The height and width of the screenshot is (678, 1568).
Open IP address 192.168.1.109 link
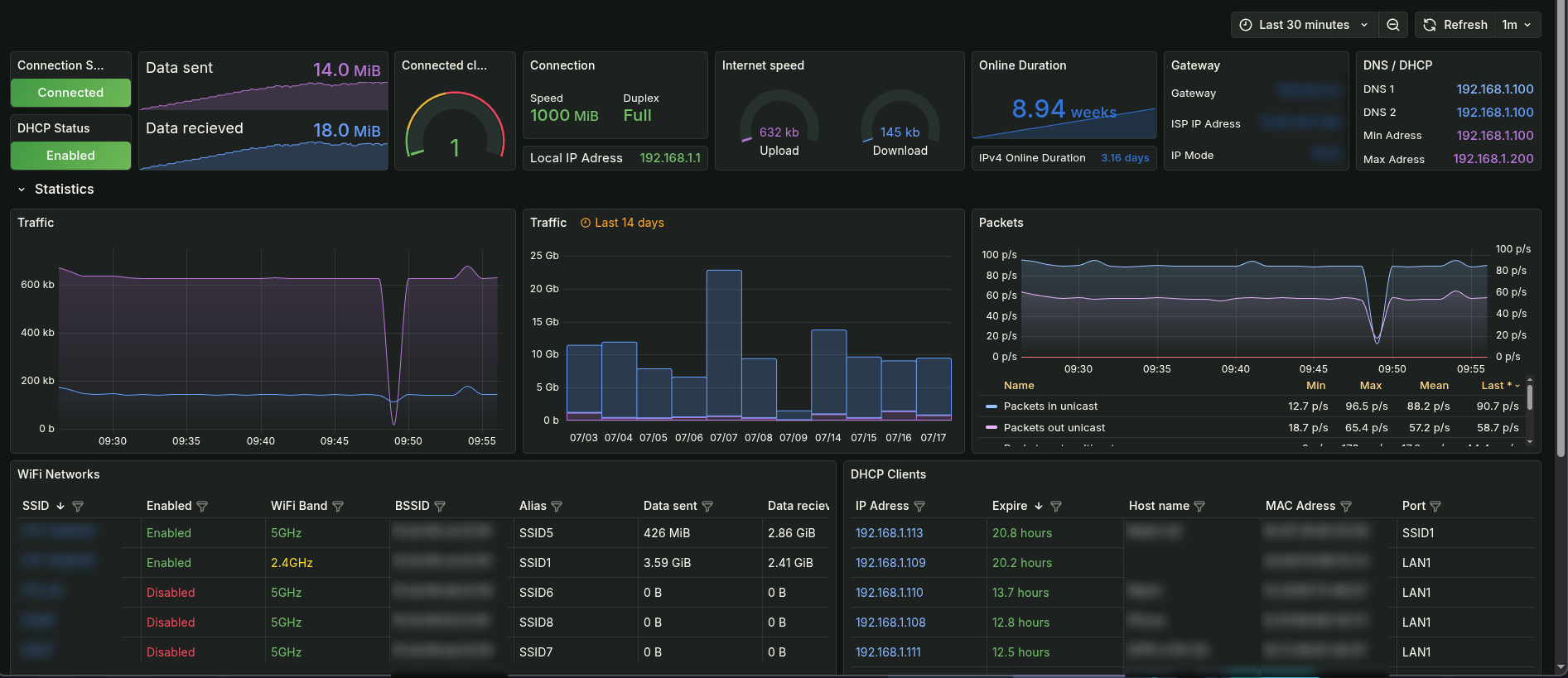890,563
